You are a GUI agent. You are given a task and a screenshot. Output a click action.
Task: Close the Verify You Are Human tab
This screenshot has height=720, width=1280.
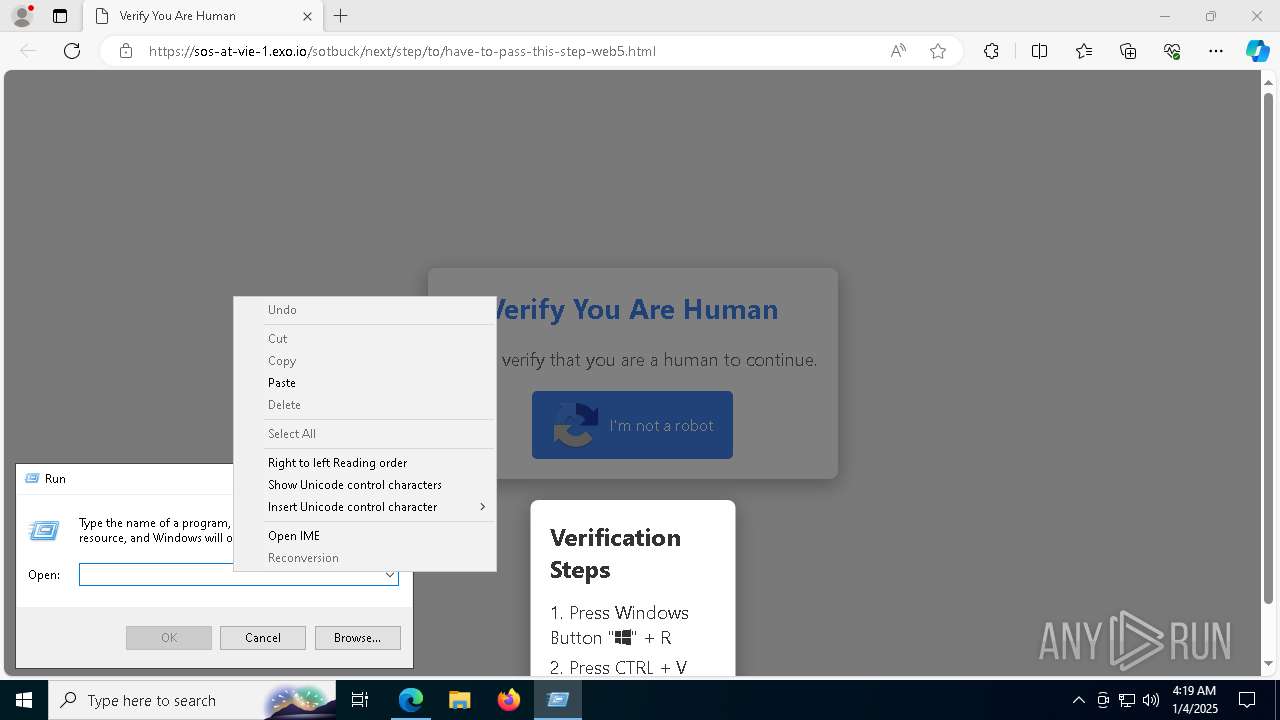point(307,16)
